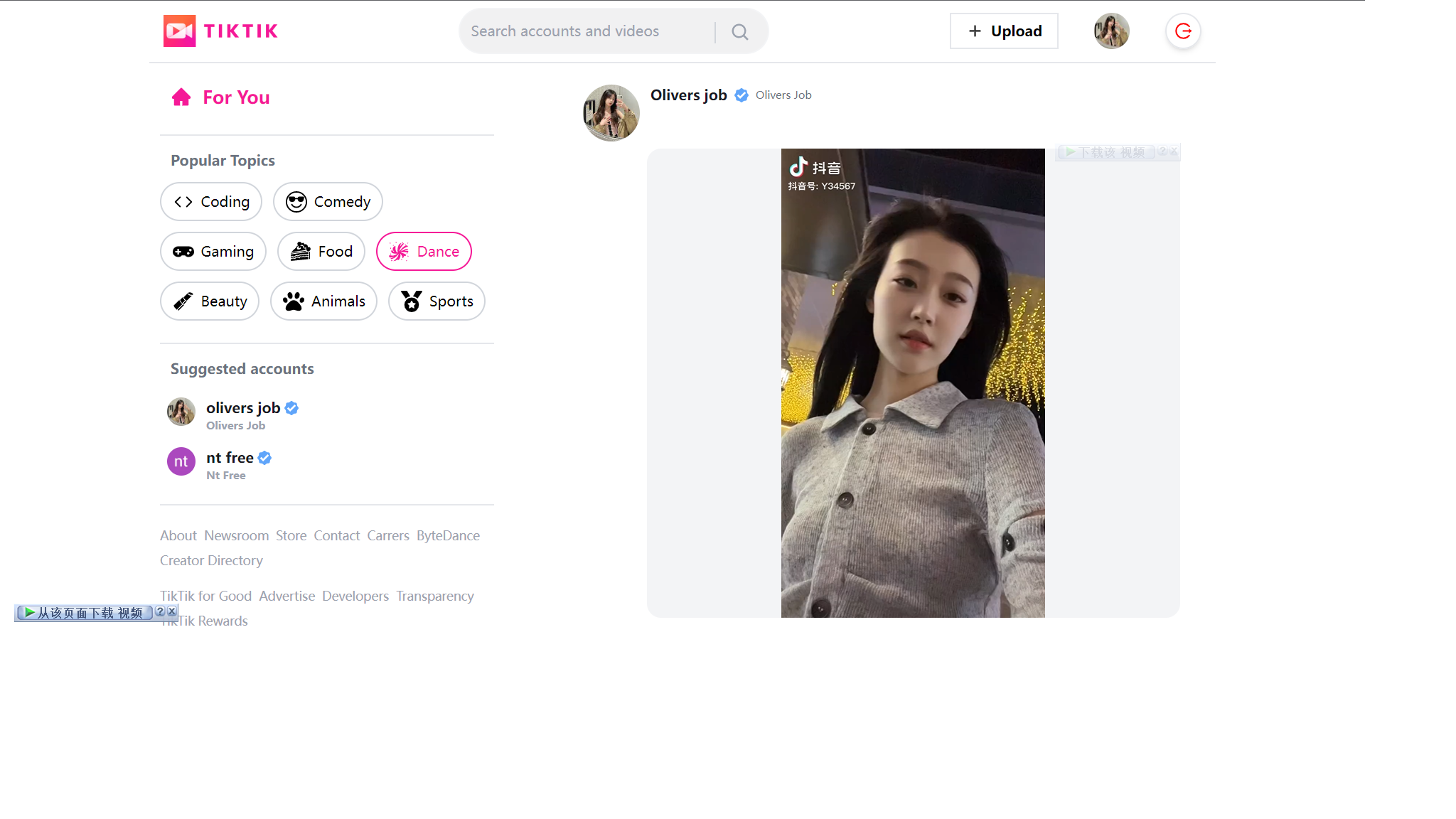Click the Upload button
Screen dimensions: 1456x819
[x=1003, y=31]
